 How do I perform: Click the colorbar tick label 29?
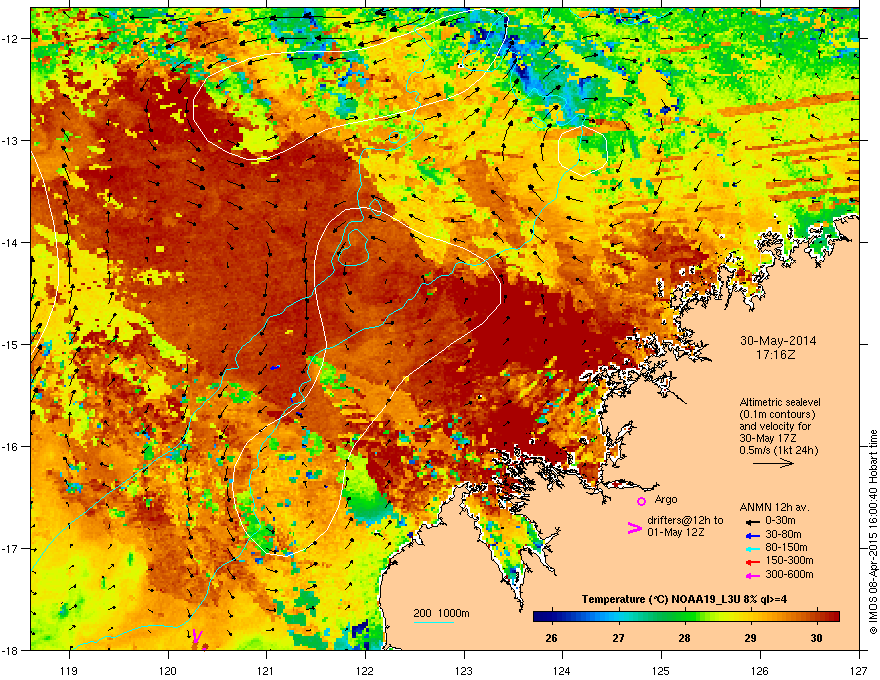[x=750, y=638]
